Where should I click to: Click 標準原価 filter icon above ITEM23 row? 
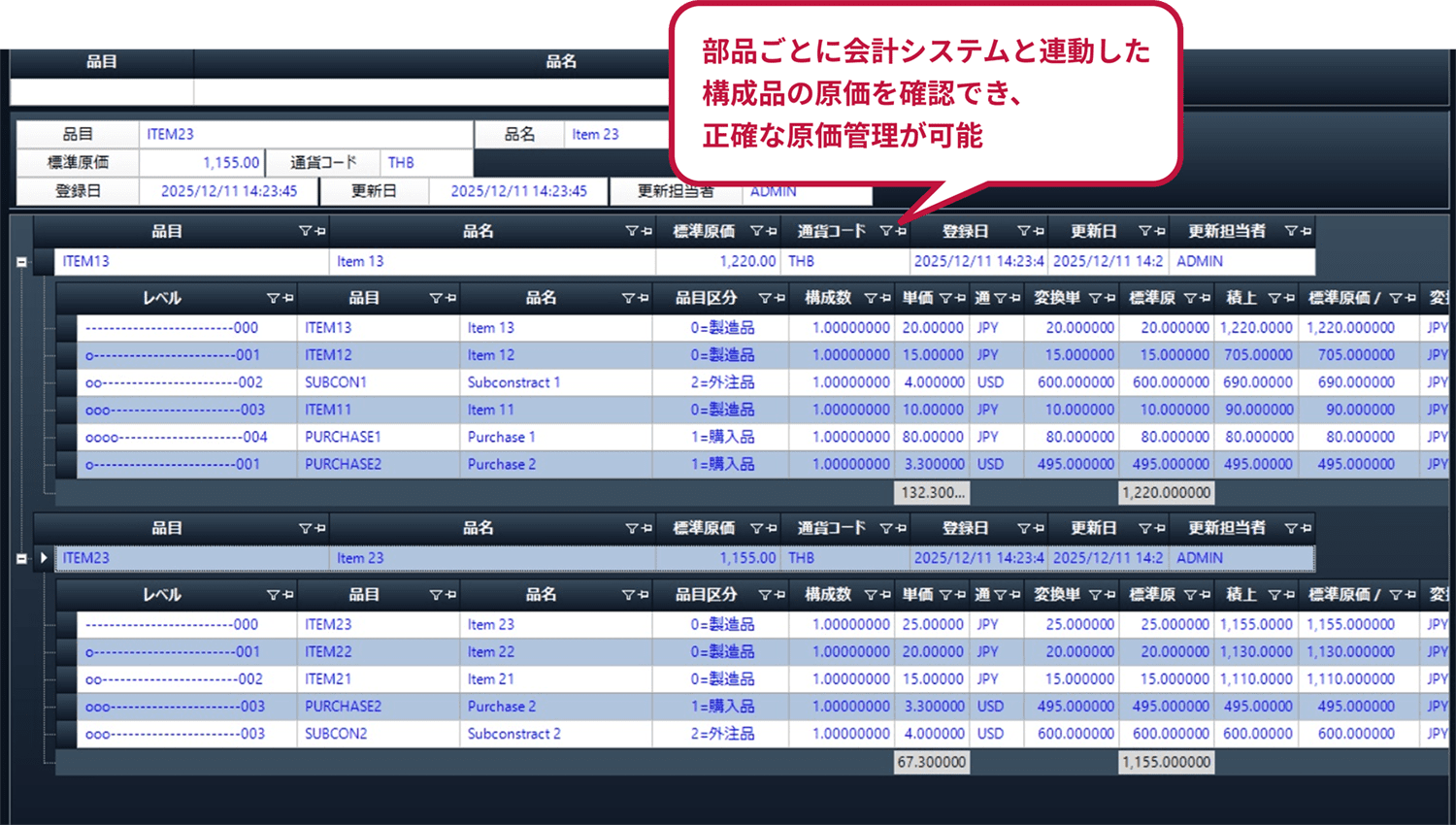(756, 529)
